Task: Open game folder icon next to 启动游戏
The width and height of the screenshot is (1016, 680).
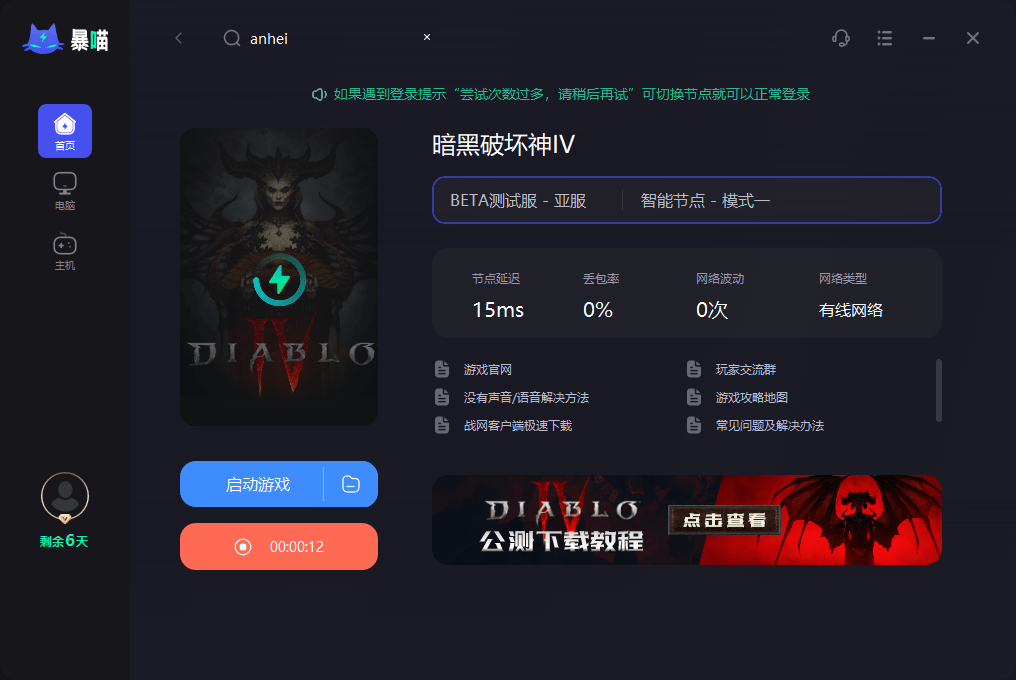Action: coord(351,484)
